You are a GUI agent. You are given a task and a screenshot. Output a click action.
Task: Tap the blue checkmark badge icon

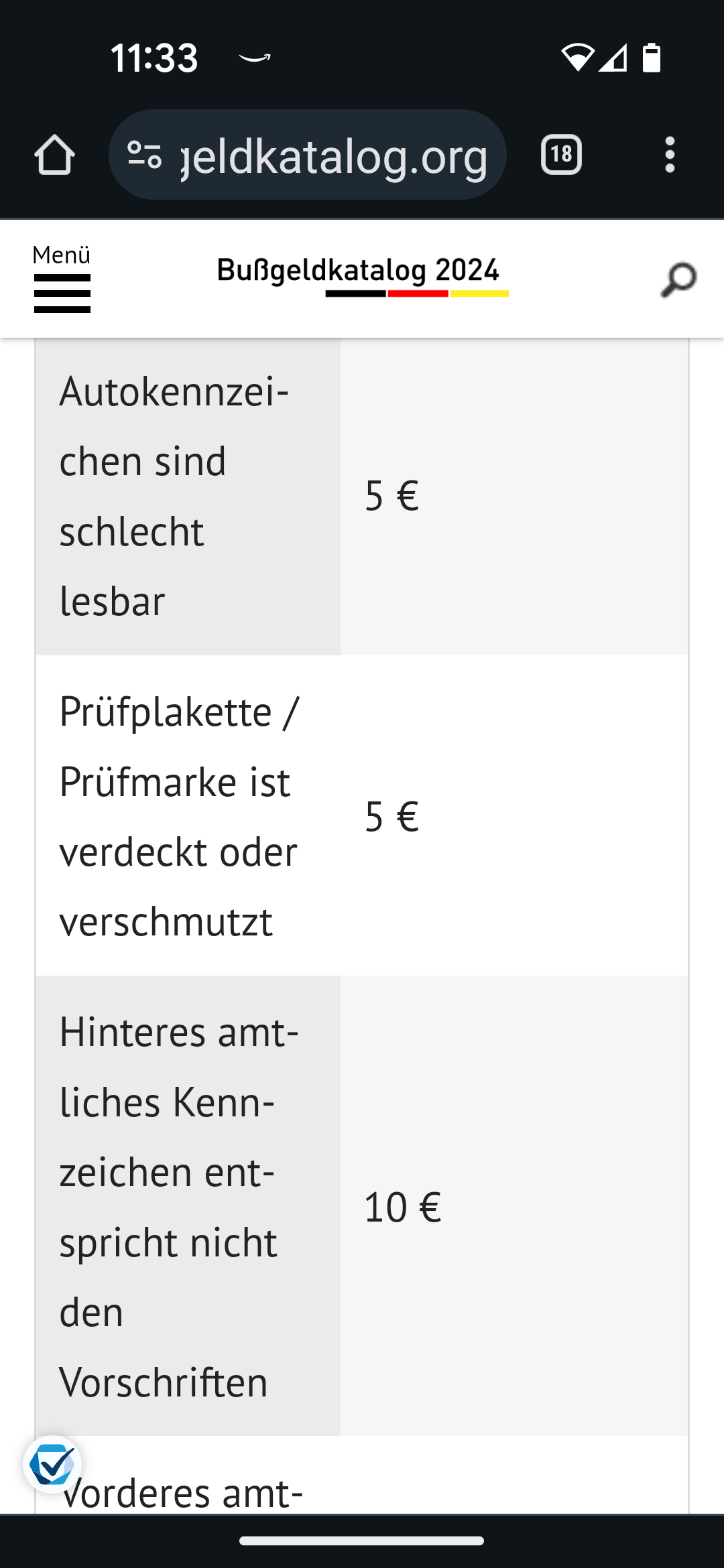tap(52, 1464)
